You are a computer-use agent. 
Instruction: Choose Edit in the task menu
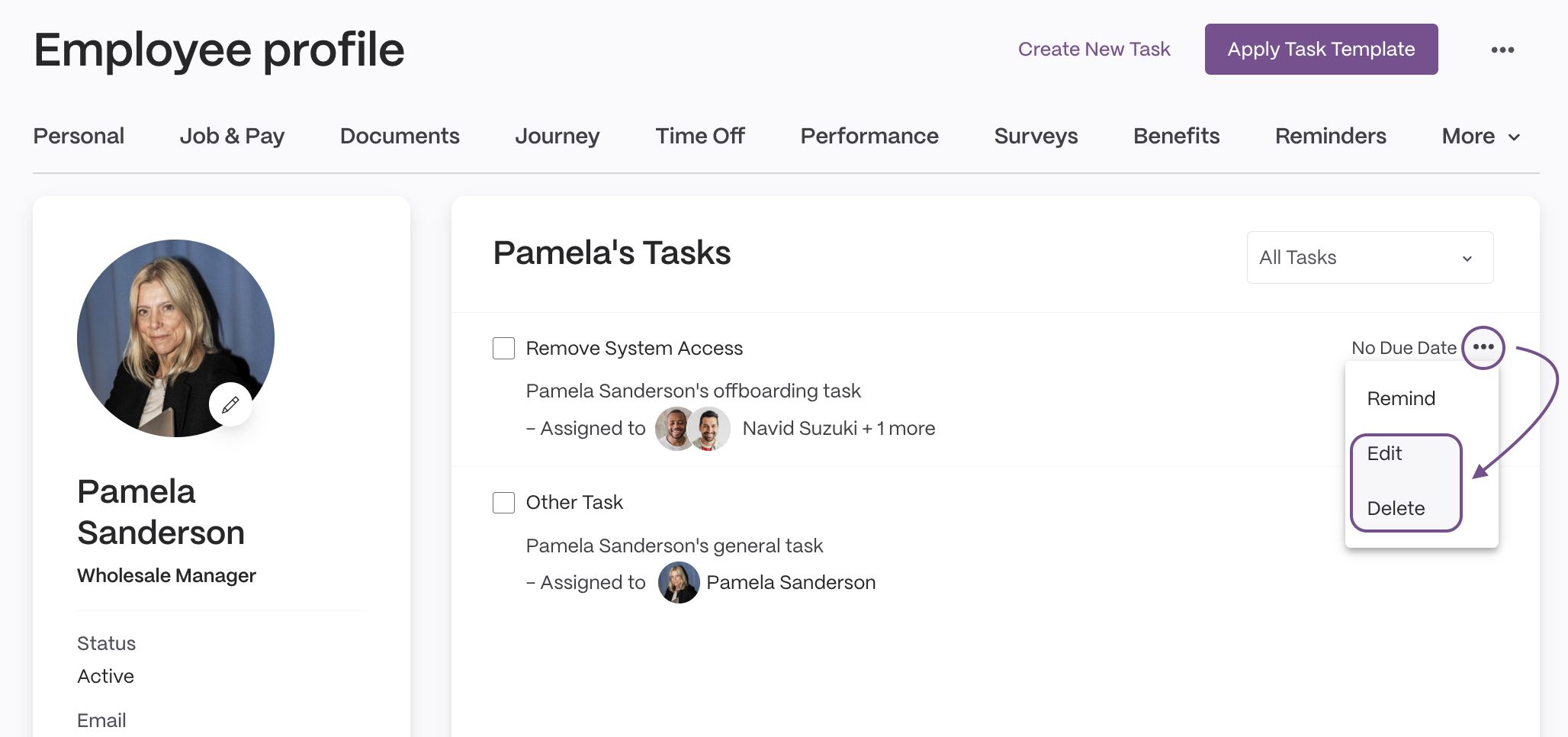tap(1384, 453)
